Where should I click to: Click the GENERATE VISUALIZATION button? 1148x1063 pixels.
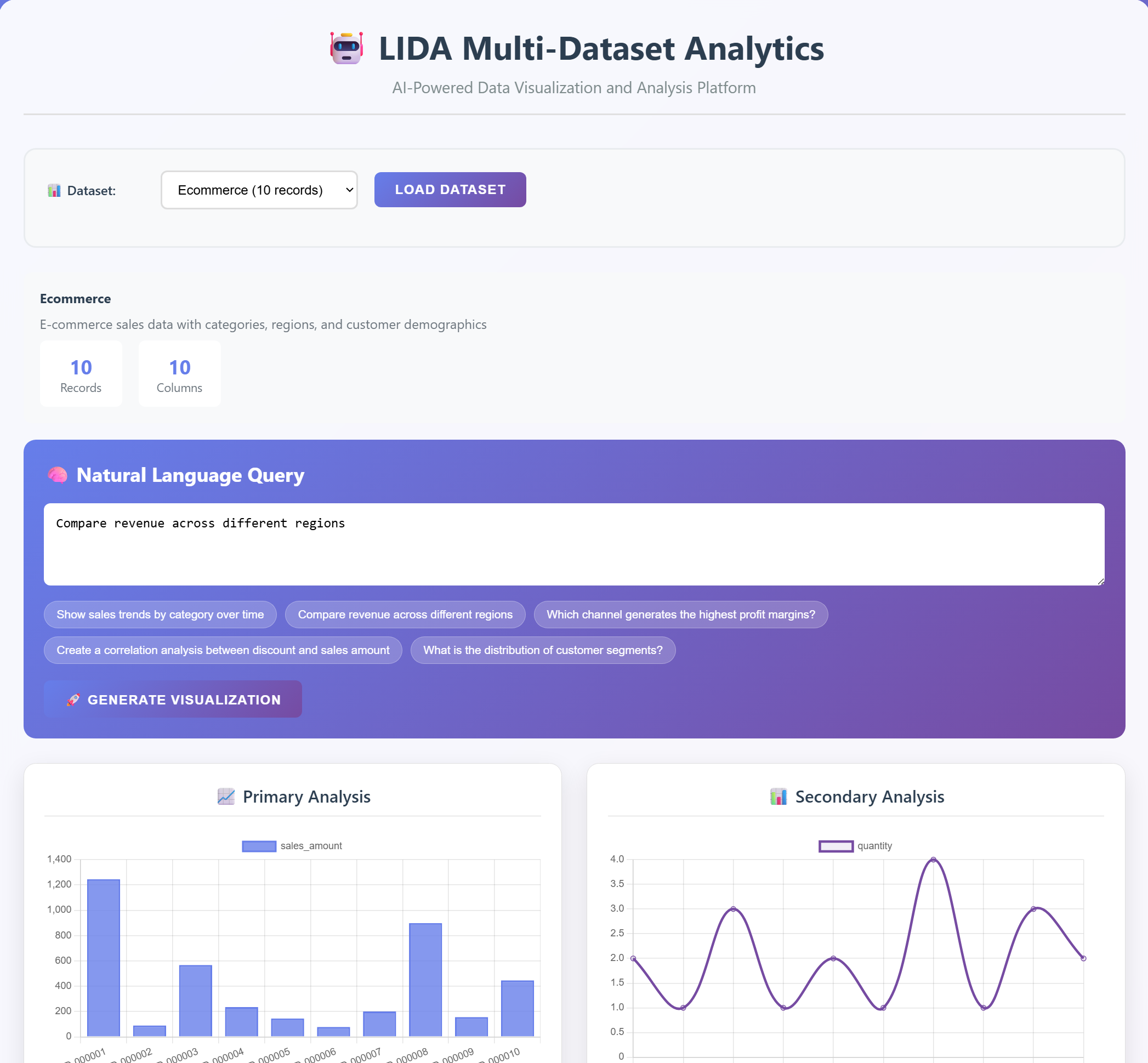[173, 700]
